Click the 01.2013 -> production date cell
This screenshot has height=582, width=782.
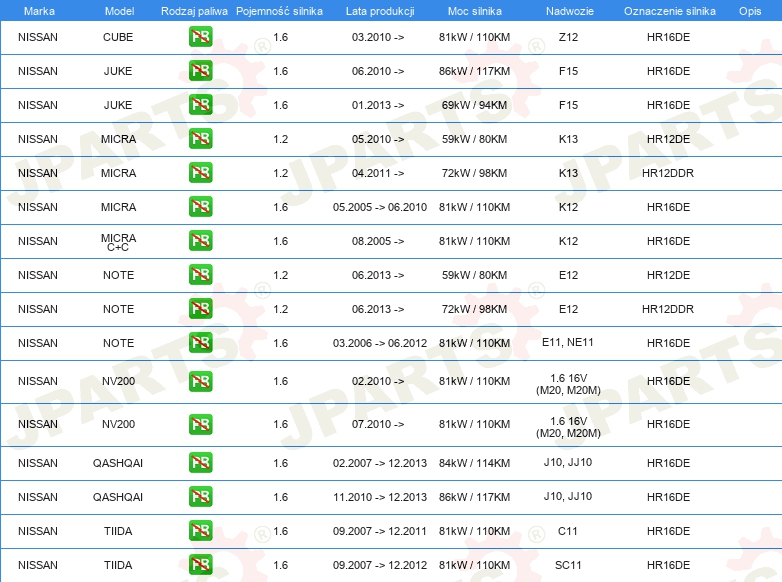[378, 105]
